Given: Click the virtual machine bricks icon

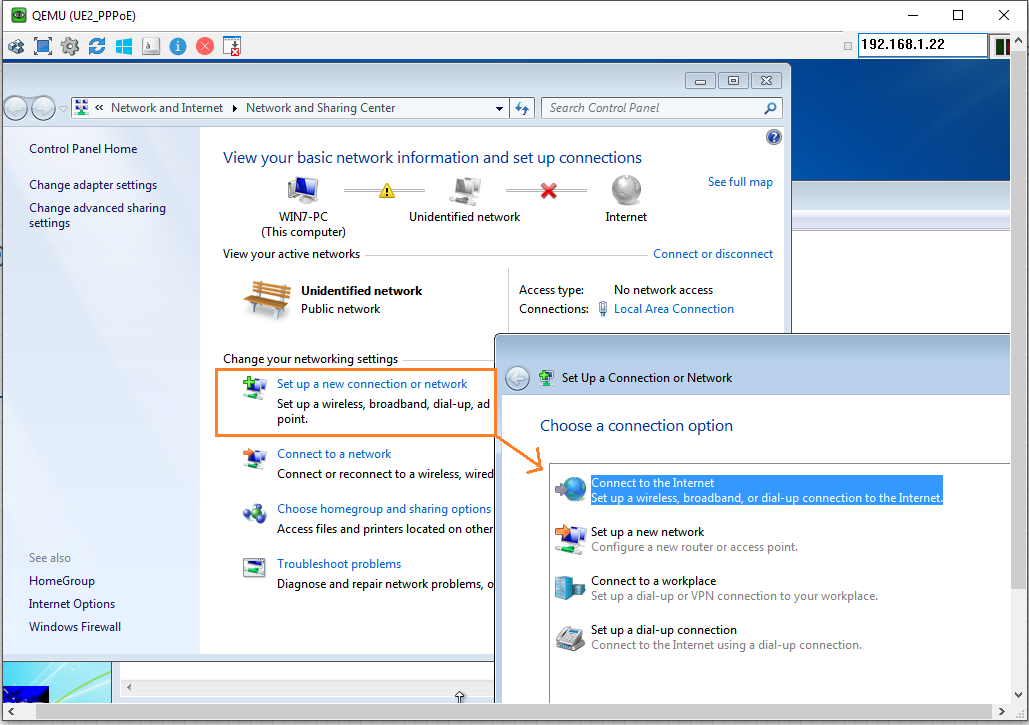Looking at the screenshot, I should (x=16, y=46).
